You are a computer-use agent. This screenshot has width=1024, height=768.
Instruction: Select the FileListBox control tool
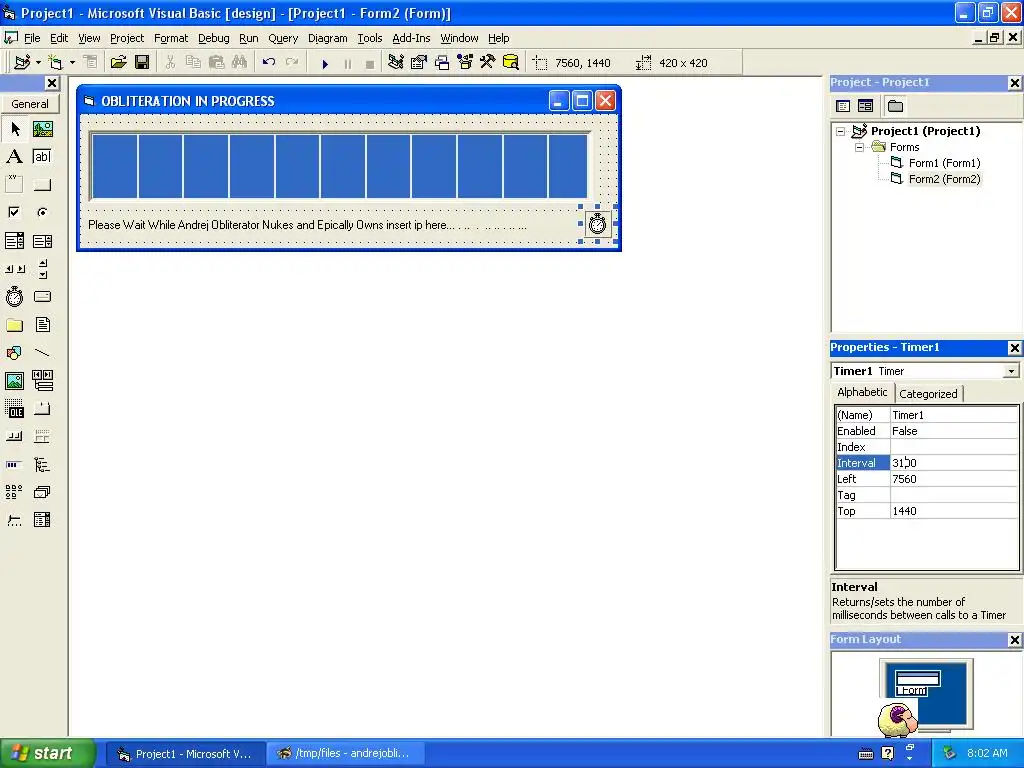pos(42,325)
